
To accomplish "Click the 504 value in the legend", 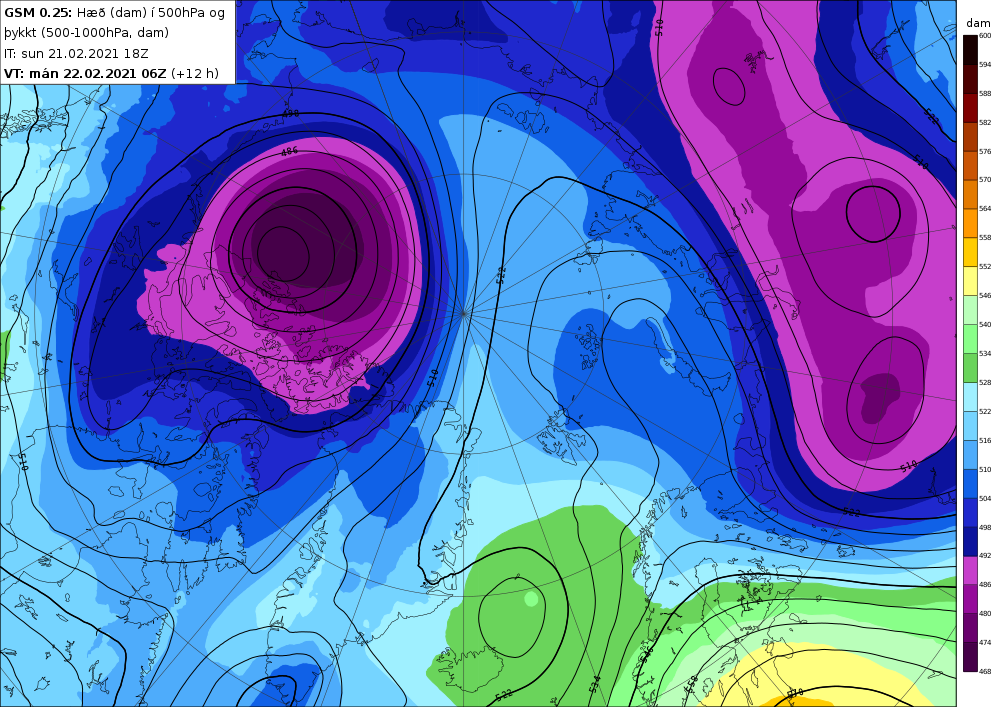I will coord(985,499).
